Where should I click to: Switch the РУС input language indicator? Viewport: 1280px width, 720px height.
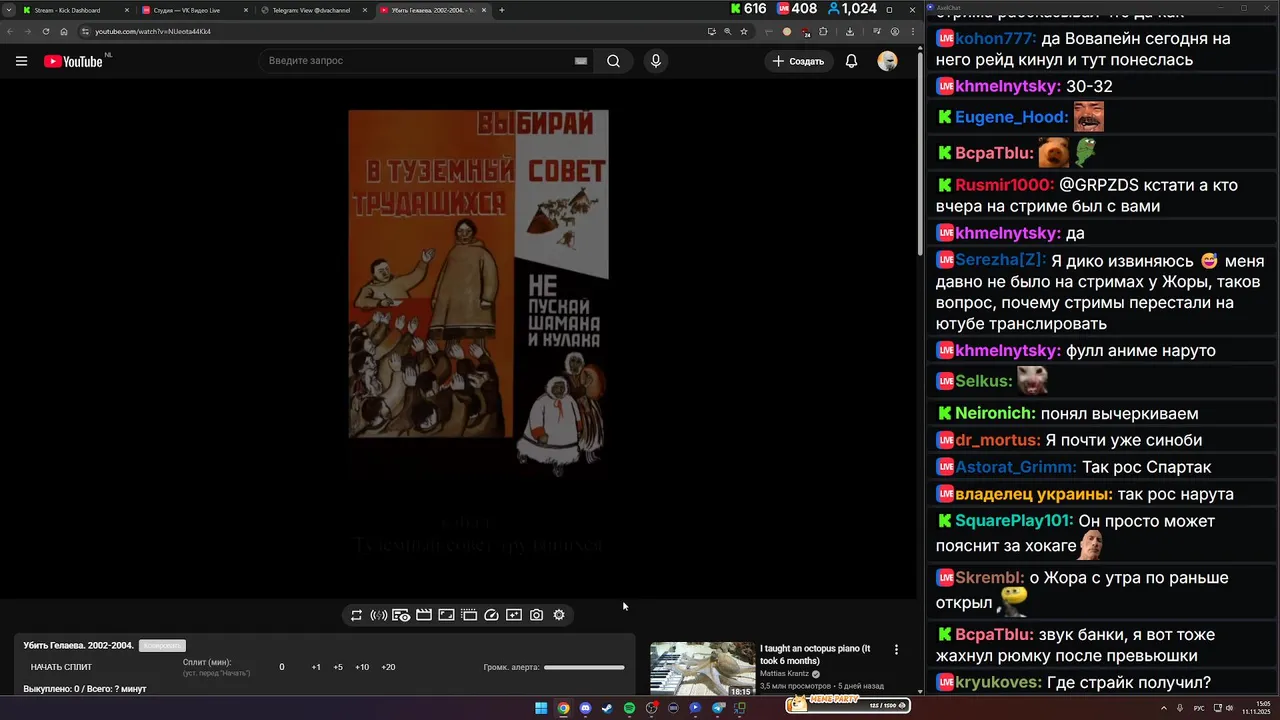[1199, 708]
